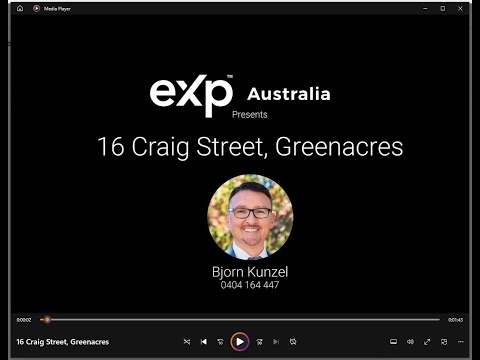Seek to the middle of the video timeline
The width and height of the screenshot is (480, 360).
click(x=240, y=320)
